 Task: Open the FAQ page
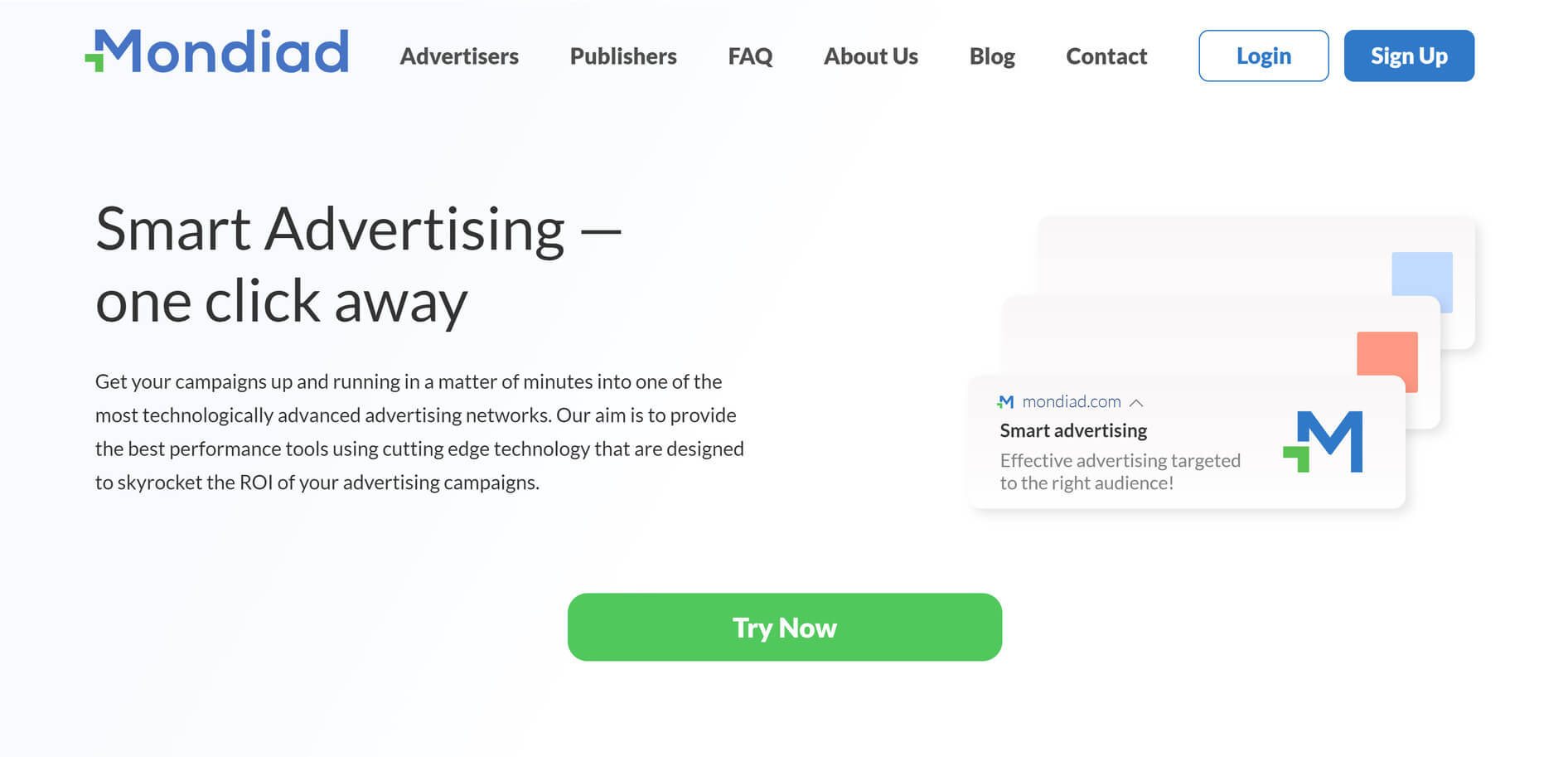coord(750,56)
